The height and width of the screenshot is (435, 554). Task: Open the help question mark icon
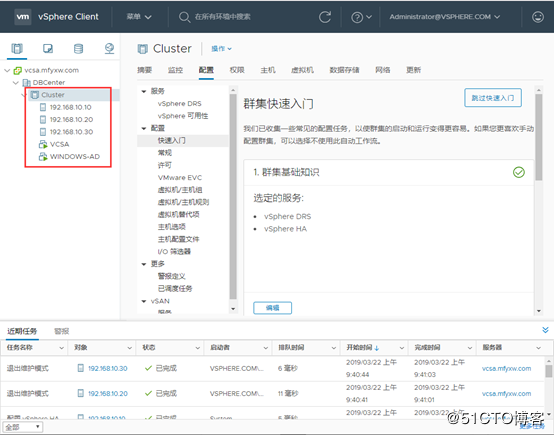click(357, 17)
